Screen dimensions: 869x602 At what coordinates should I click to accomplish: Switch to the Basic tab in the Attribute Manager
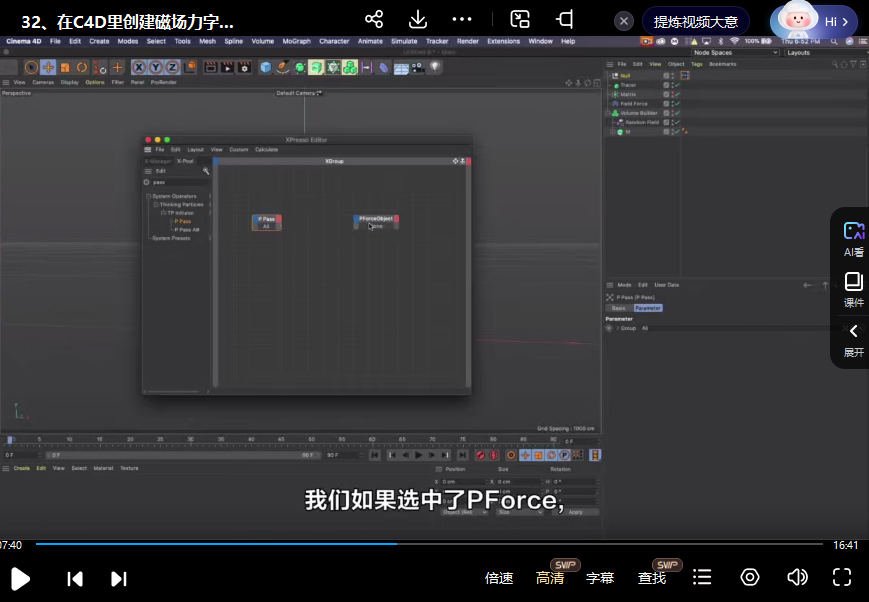point(620,307)
